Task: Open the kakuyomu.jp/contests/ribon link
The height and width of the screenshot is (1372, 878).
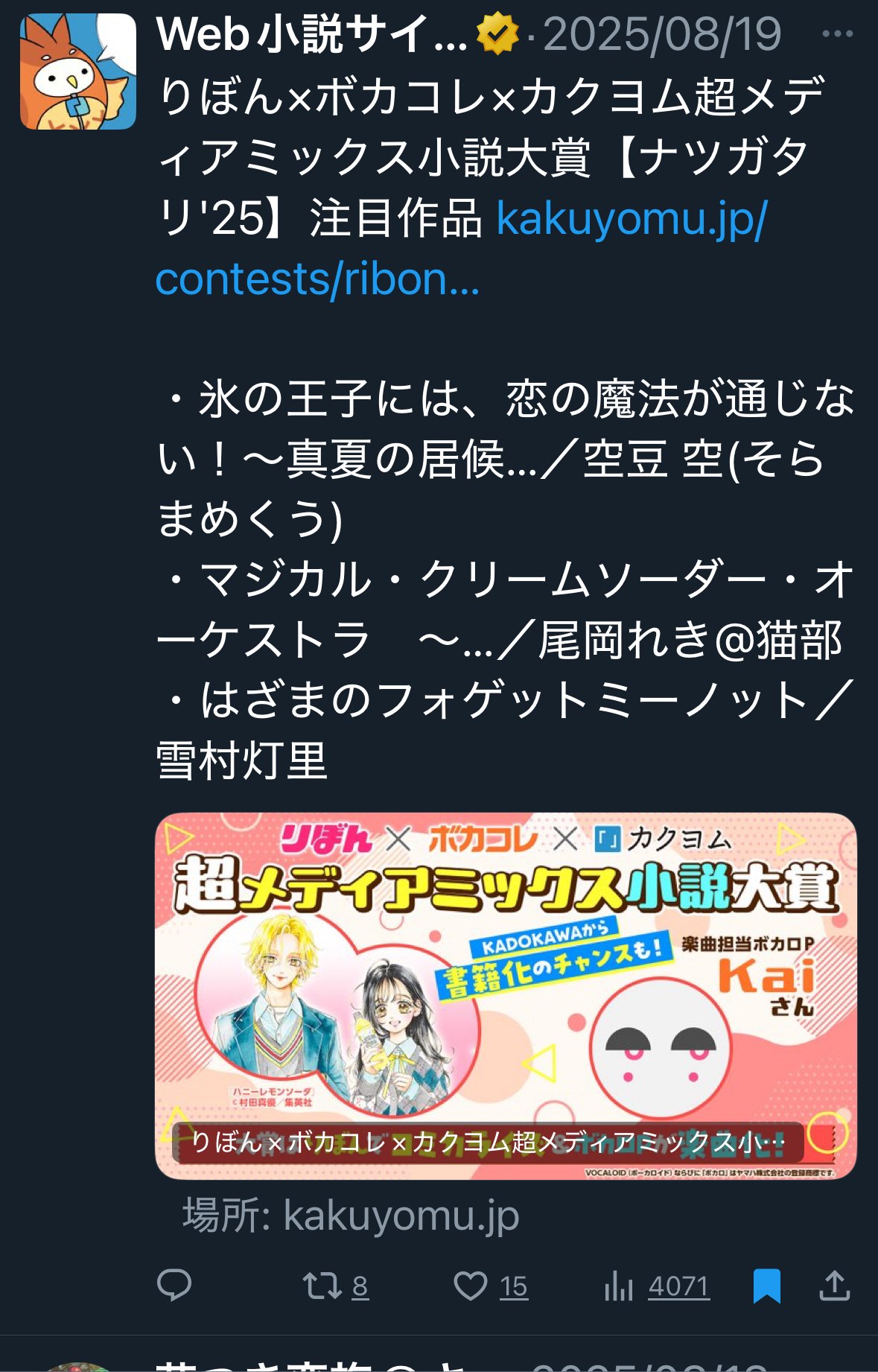Action: click(462, 249)
